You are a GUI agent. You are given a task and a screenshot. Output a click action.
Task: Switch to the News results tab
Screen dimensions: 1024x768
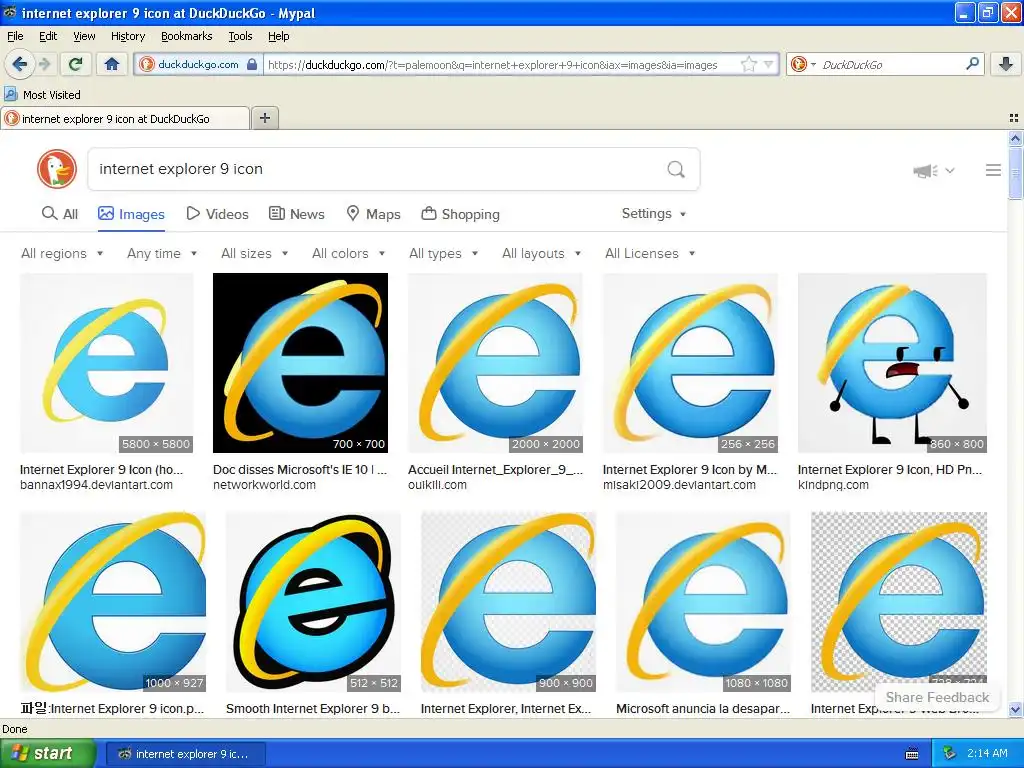pyautogui.click(x=296, y=214)
